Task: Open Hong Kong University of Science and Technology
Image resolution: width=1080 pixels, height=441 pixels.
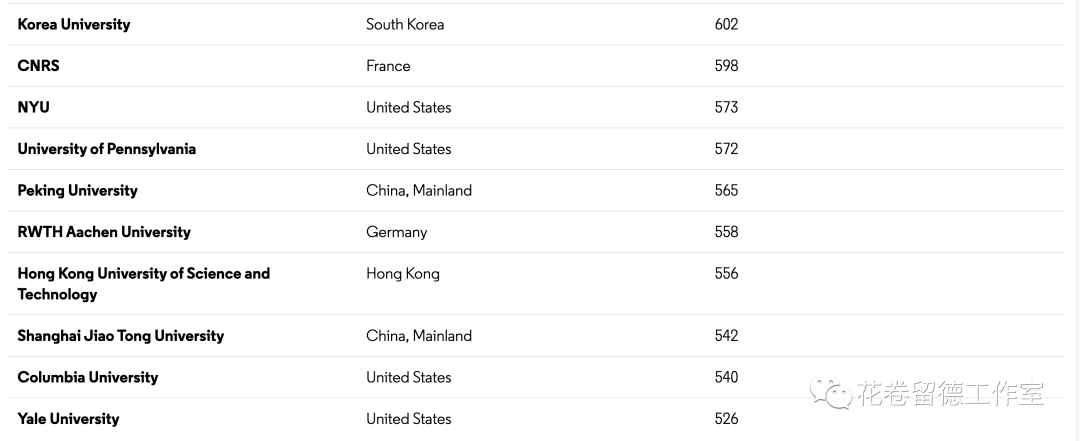Action: pos(144,284)
